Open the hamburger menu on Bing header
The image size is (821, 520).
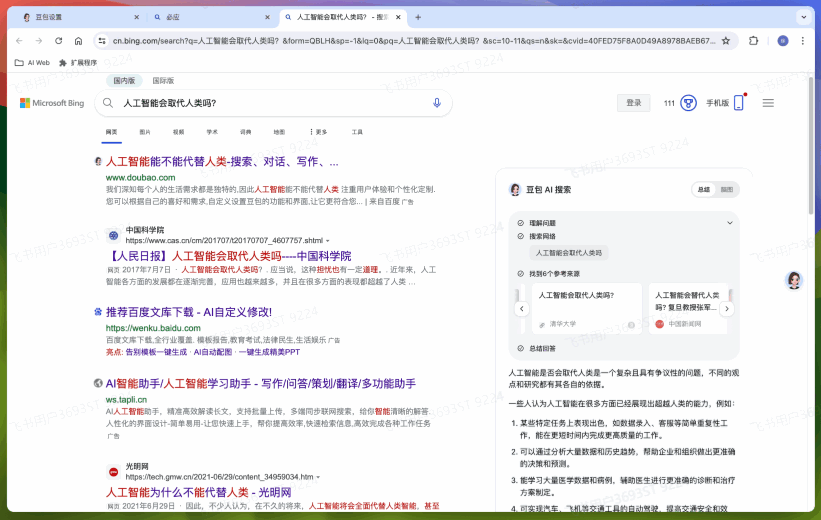coord(768,103)
